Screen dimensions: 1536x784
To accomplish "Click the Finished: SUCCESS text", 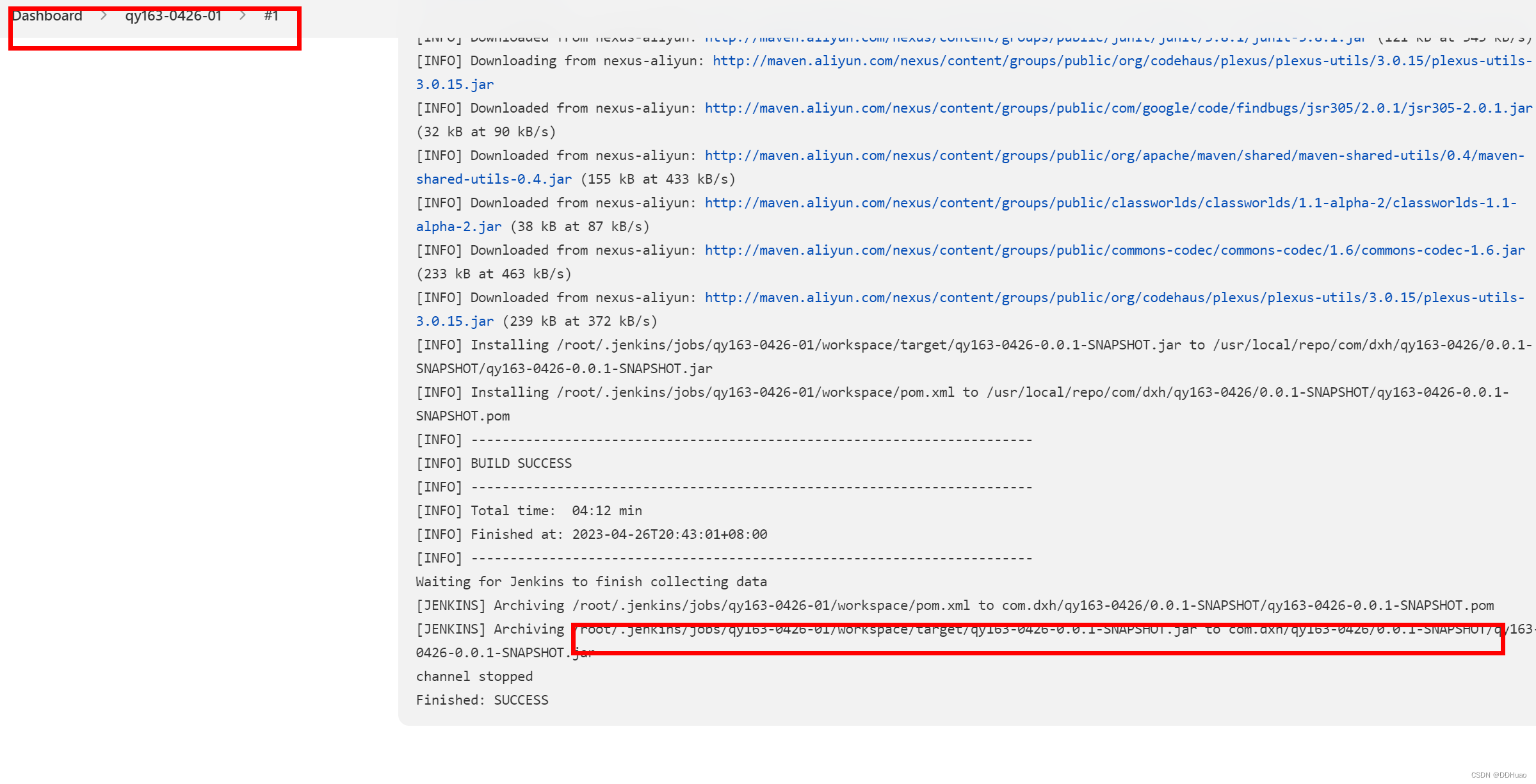I will click(x=482, y=700).
